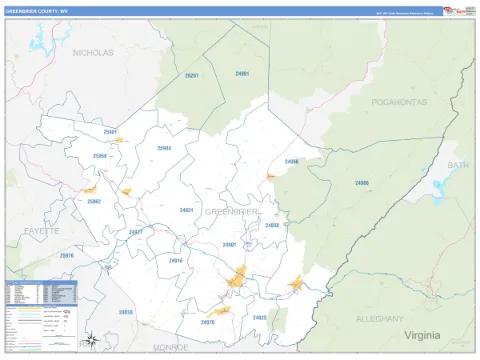Screen dimensions: 480x360
Task: Click the POCAHONTAS county label
Action: 399,102
